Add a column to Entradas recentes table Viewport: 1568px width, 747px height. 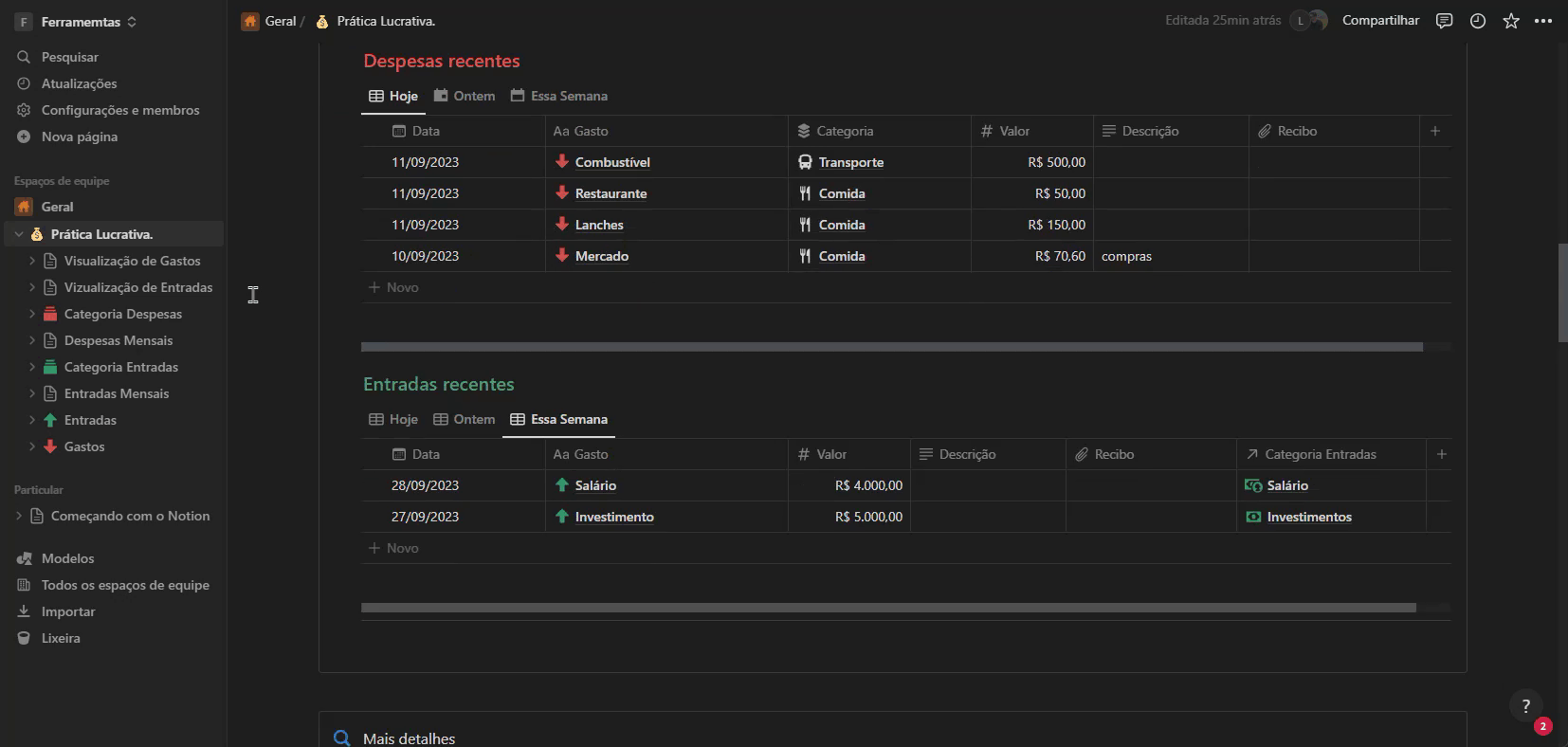click(1442, 454)
